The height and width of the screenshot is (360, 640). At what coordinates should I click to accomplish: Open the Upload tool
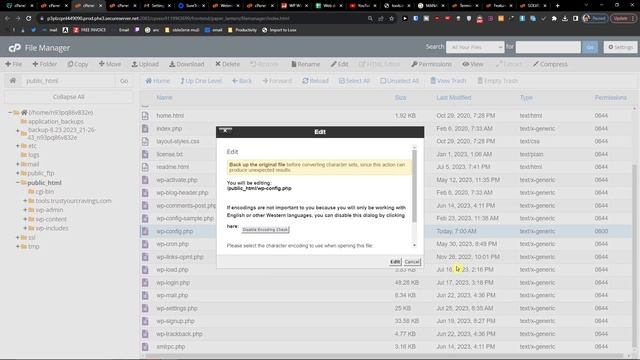coord(145,64)
